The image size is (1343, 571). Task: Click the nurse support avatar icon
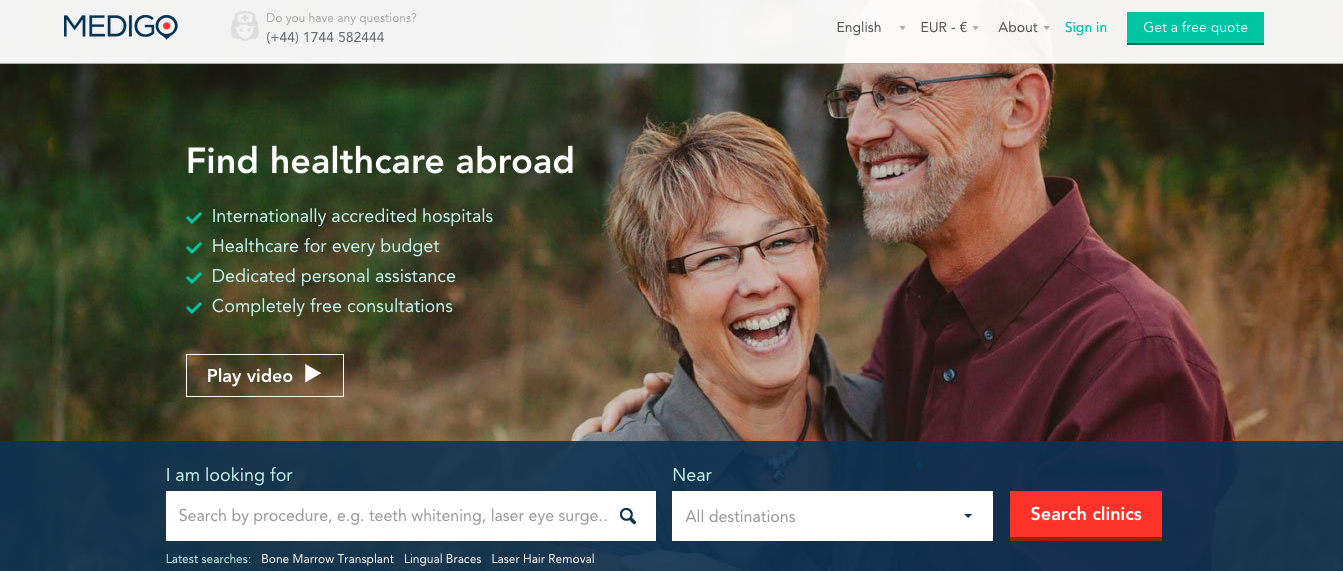[x=245, y=27]
